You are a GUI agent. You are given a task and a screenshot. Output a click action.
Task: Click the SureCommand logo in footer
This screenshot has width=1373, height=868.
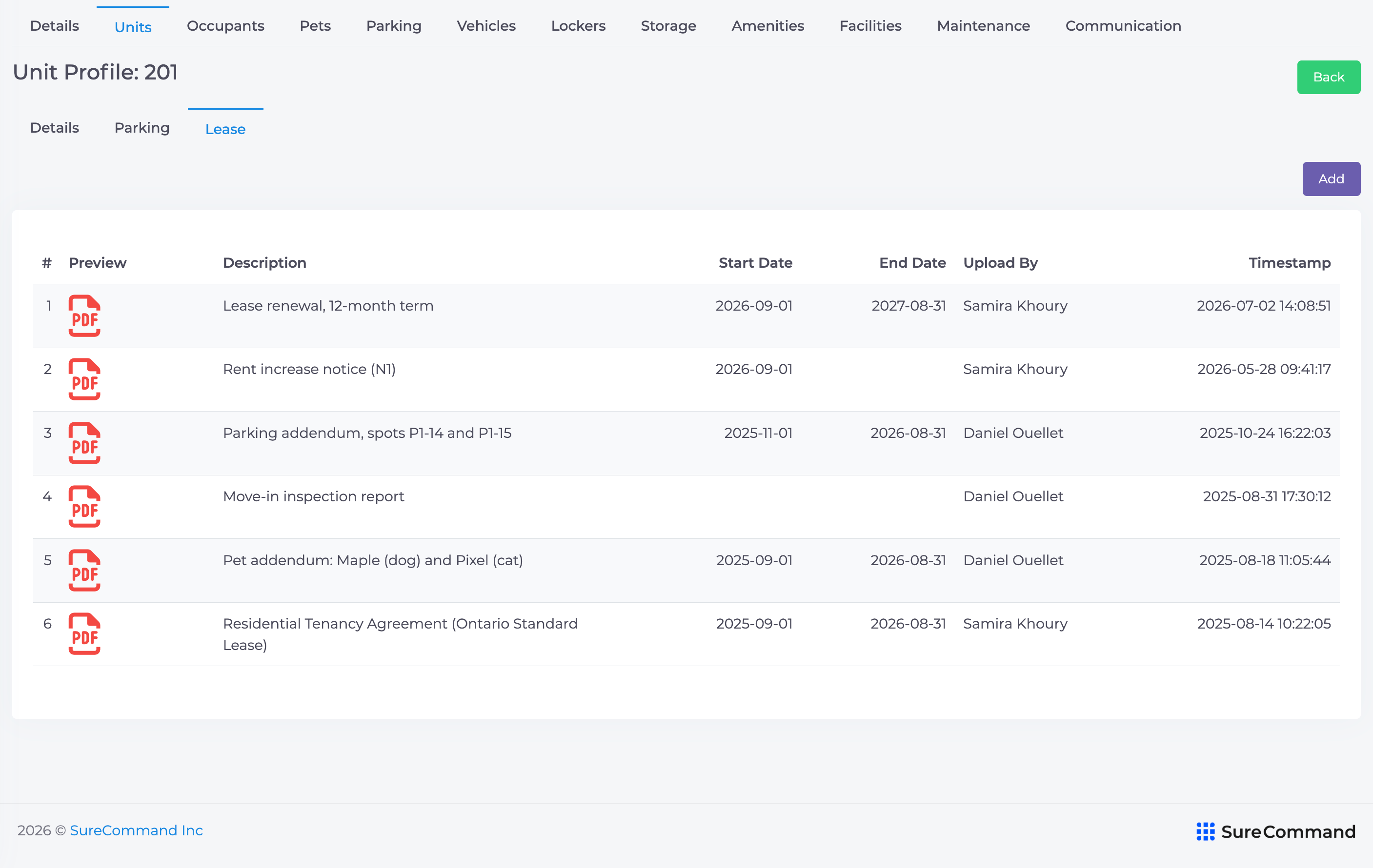tap(1275, 831)
